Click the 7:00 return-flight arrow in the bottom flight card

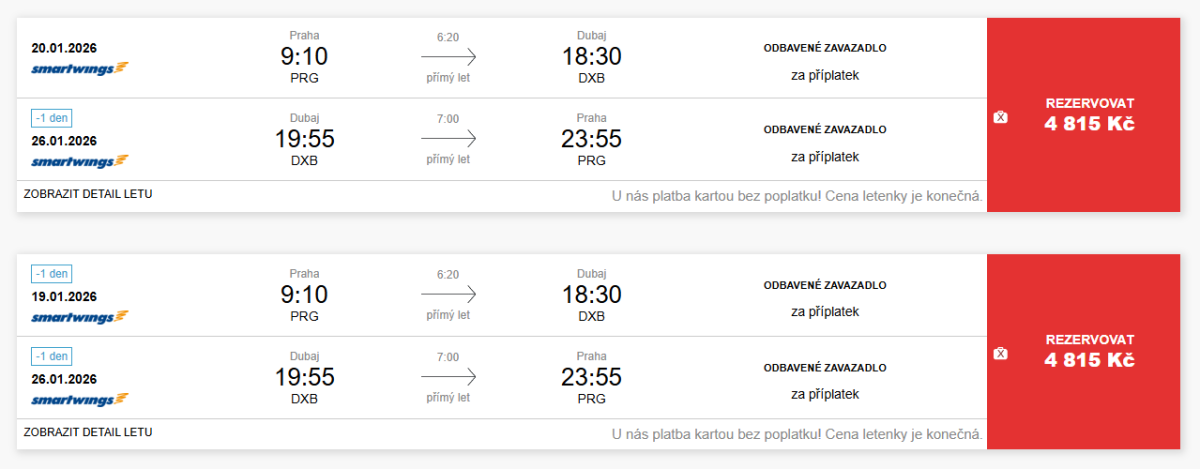coord(448,377)
